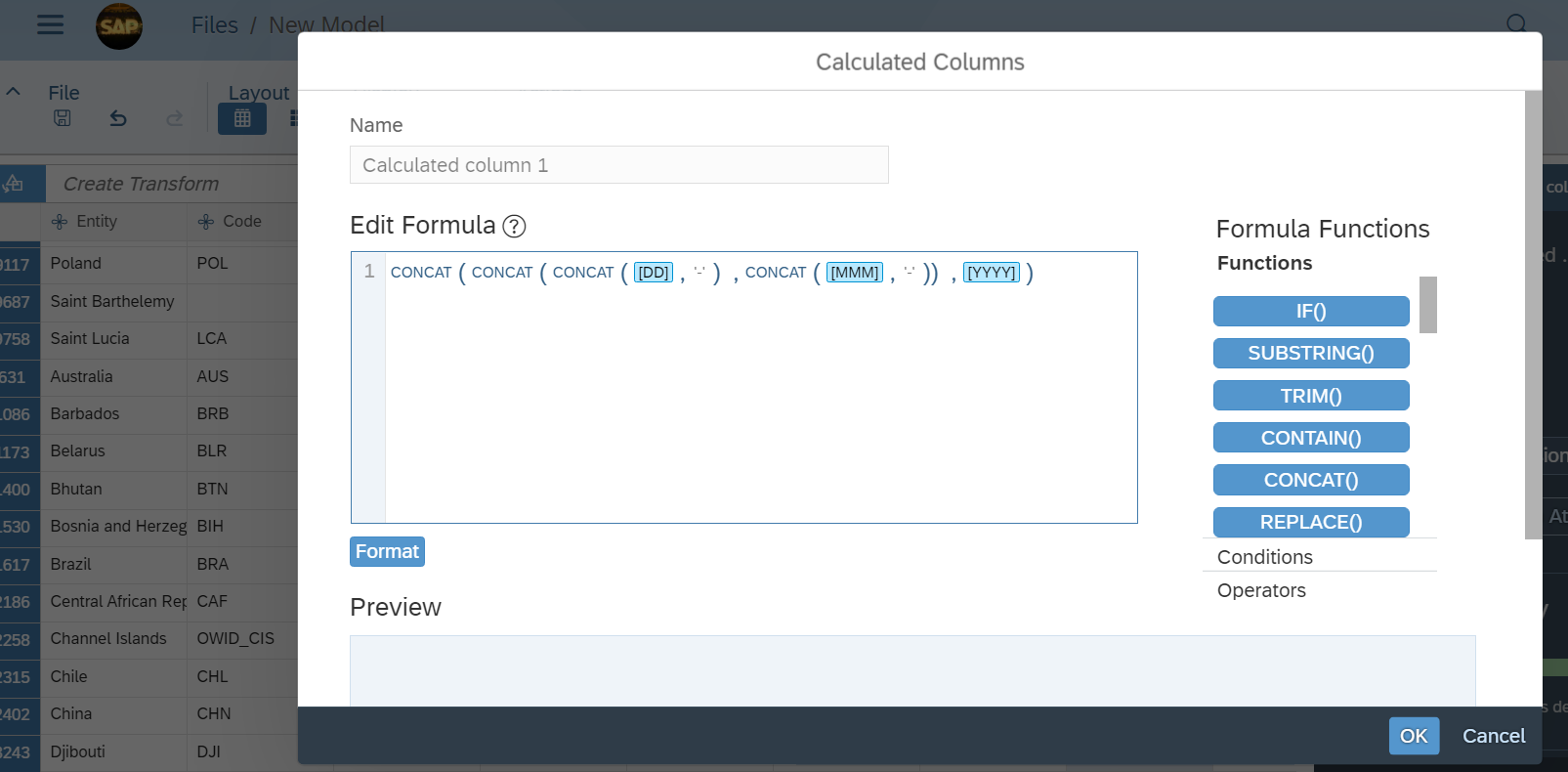Click the Format button
This screenshot has height=772, width=1568.
[x=387, y=552]
